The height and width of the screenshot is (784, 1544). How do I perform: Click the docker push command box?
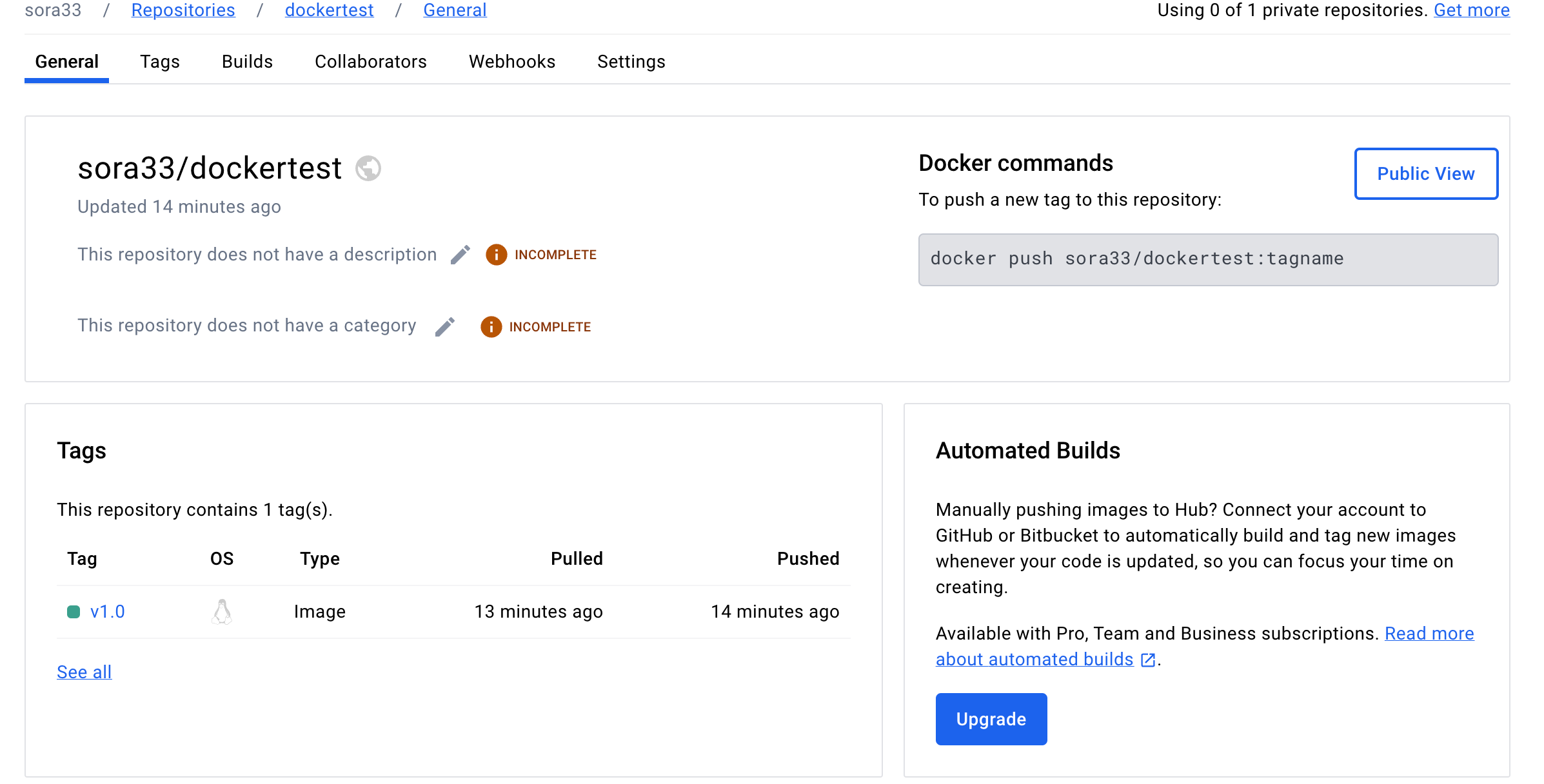tap(1208, 259)
